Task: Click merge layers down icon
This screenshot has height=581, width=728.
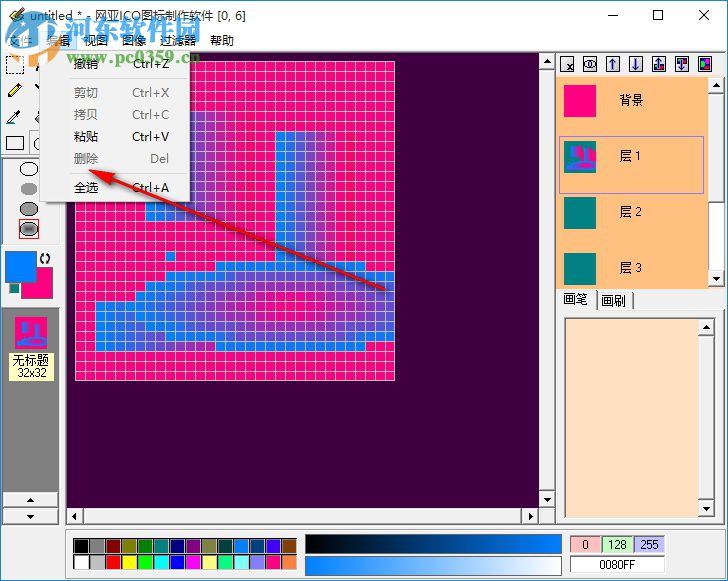Action: (x=682, y=64)
